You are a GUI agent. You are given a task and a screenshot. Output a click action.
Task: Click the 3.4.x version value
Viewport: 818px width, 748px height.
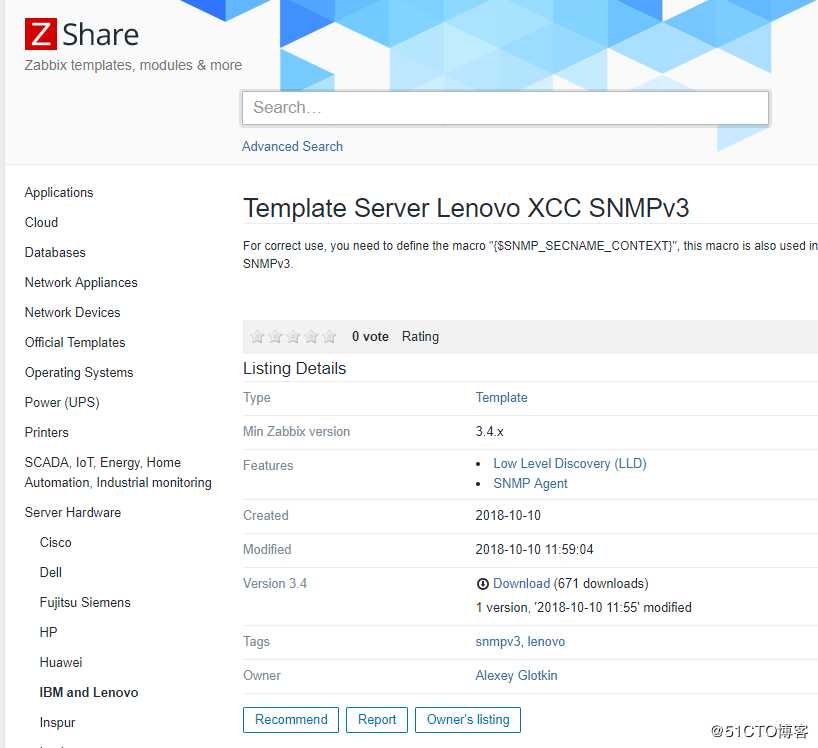click(489, 431)
